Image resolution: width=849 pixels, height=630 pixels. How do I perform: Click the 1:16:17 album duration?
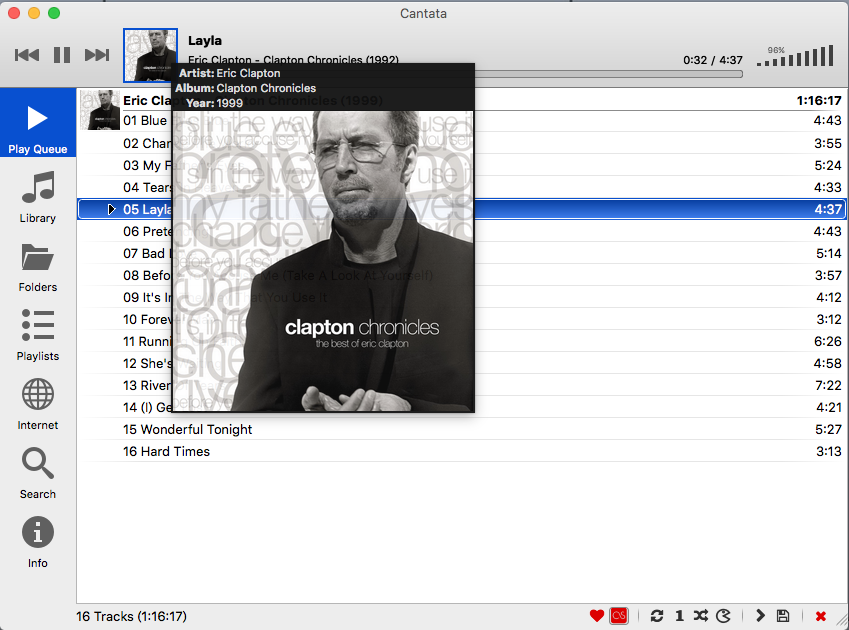[x=819, y=101]
